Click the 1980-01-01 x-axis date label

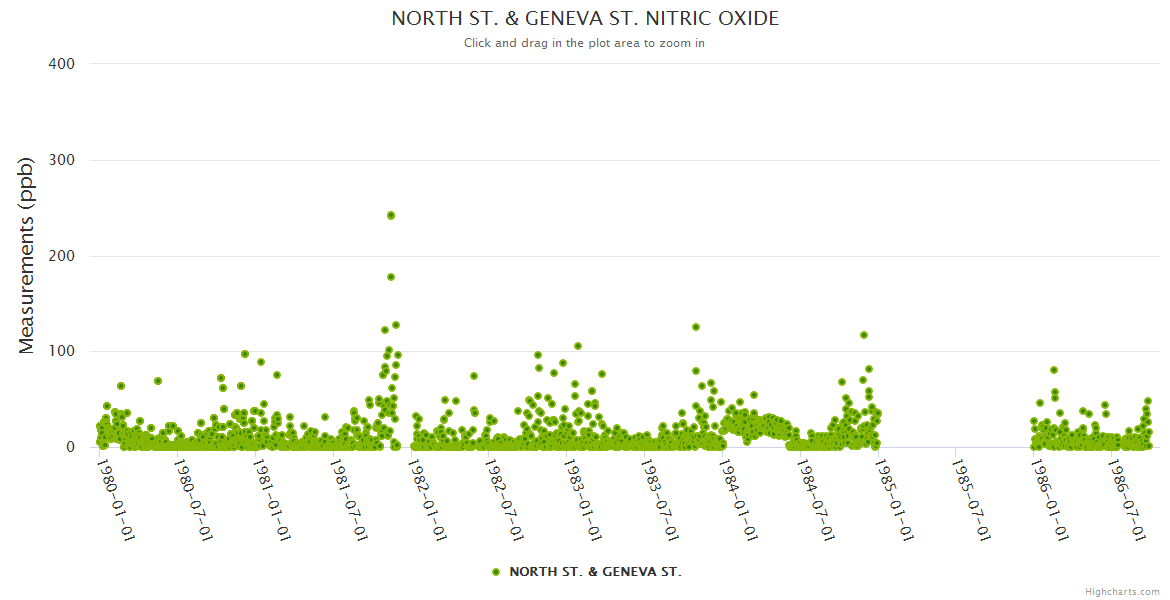116,500
